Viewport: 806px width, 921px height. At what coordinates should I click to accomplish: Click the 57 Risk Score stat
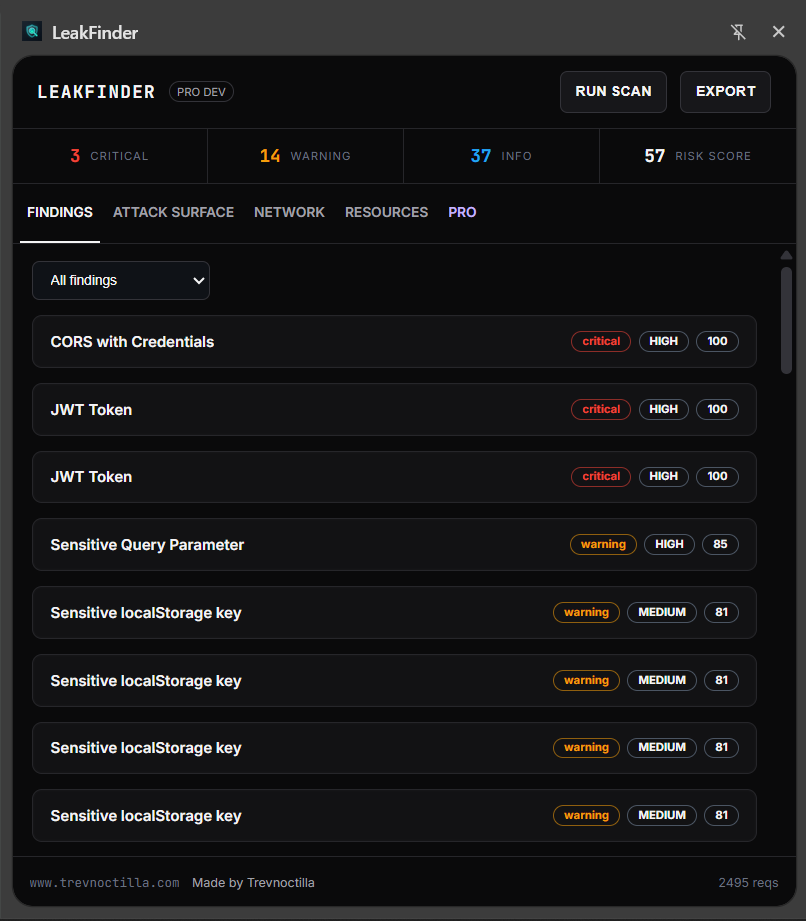697,156
